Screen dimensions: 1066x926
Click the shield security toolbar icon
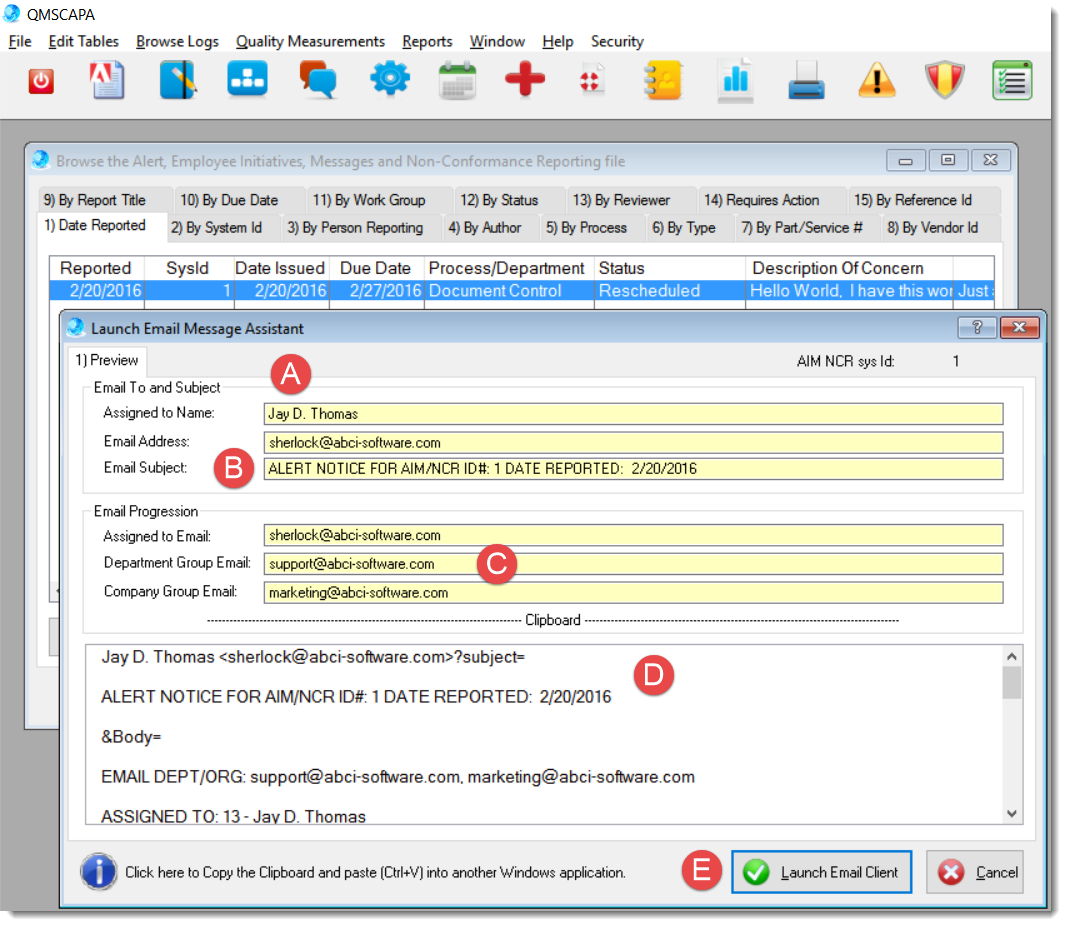(944, 80)
